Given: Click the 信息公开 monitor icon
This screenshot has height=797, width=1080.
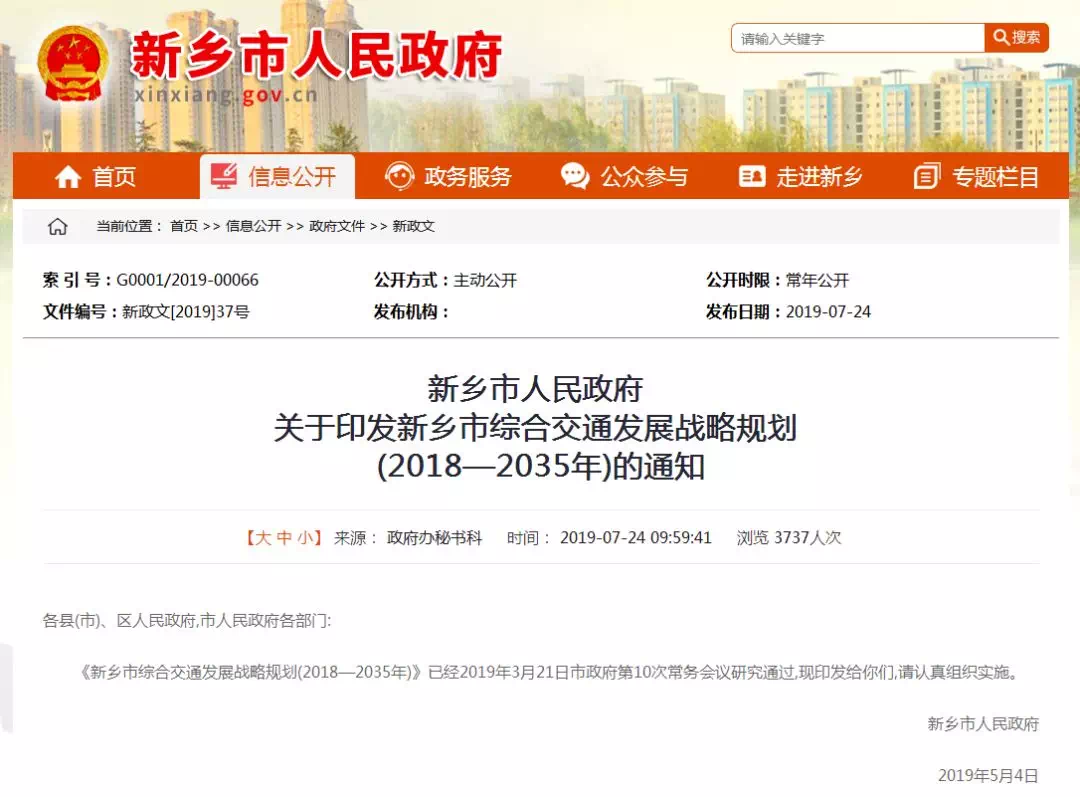Looking at the screenshot, I should tap(224, 177).
